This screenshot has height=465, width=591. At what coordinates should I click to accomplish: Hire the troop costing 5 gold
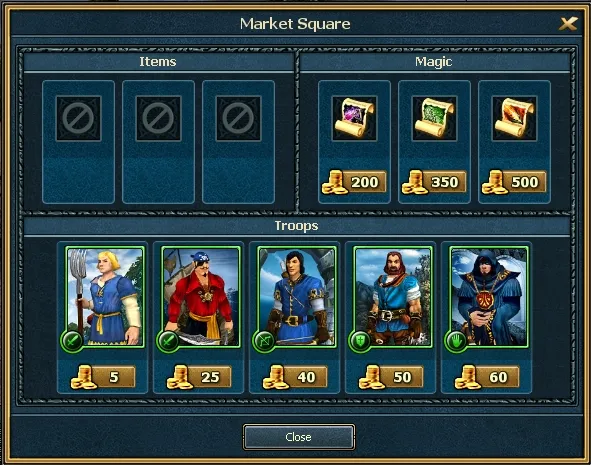click(x=103, y=377)
